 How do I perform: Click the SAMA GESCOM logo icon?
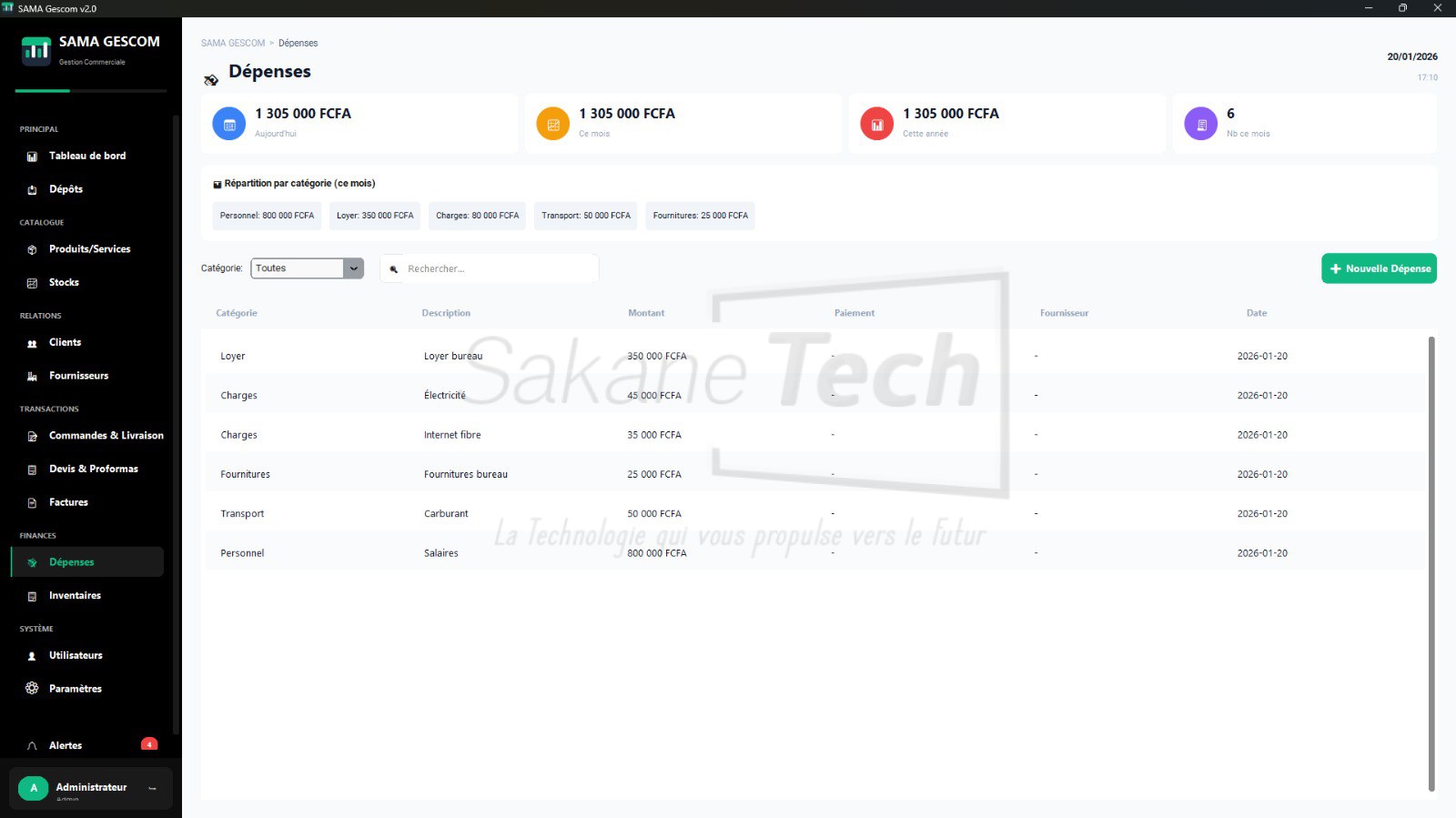pyautogui.click(x=36, y=50)
